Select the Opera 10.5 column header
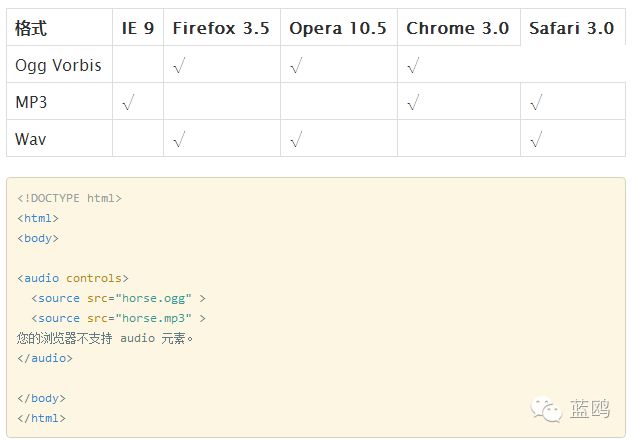Viewport: 632px width, 441px height. click(x=339, y=27)
